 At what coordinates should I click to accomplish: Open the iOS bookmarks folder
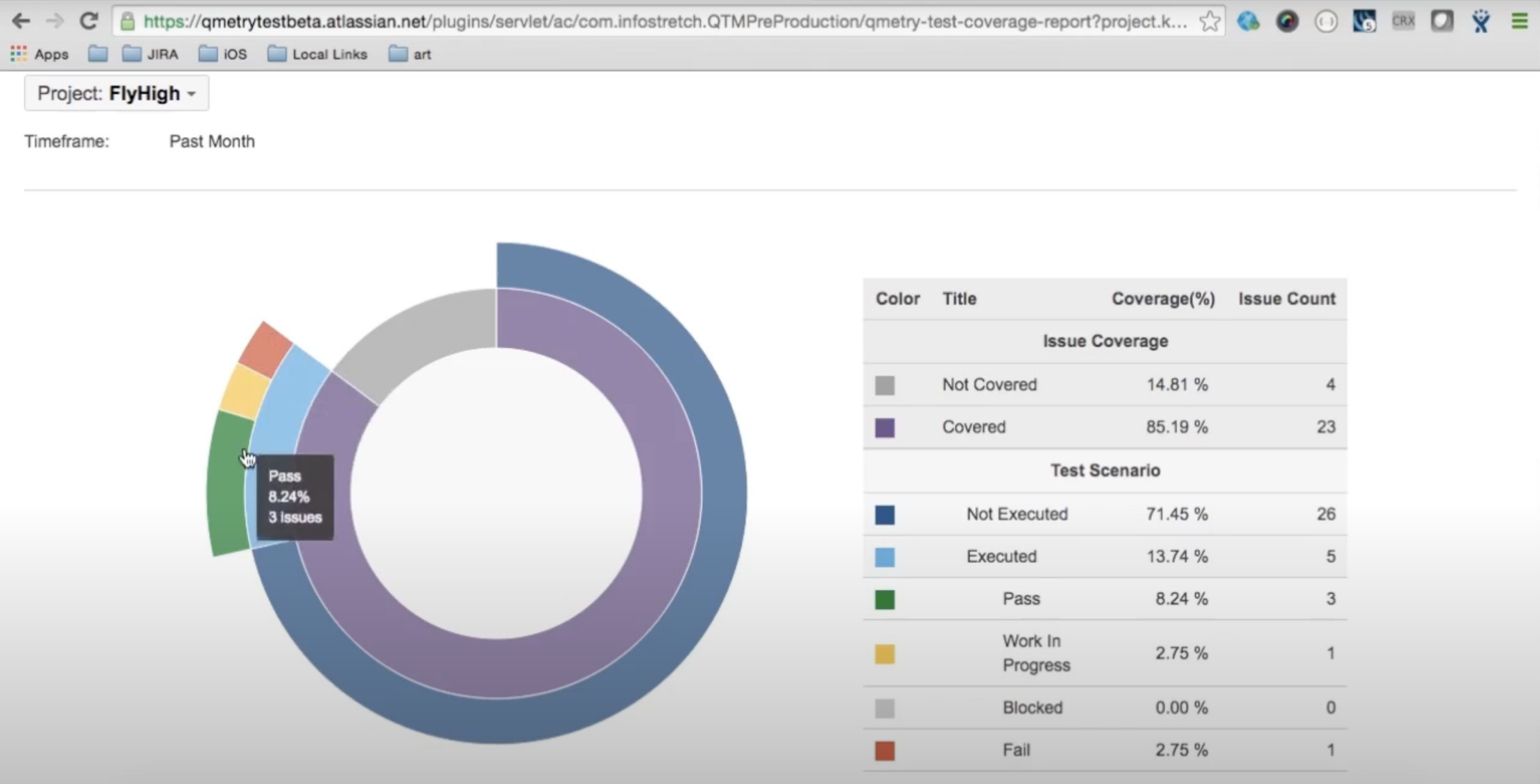(x=223, y=54)
